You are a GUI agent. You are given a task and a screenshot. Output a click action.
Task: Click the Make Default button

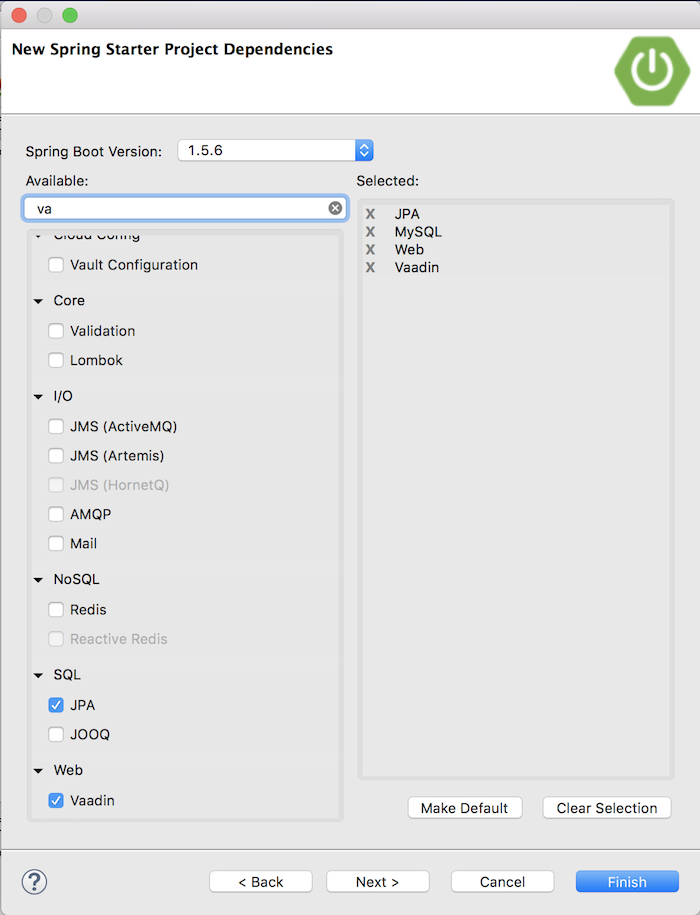click(465, 808)
